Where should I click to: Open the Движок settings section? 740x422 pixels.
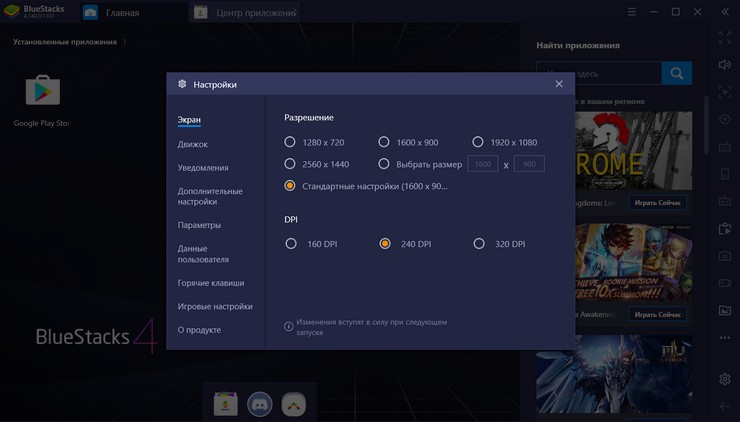tap(193, 144)
